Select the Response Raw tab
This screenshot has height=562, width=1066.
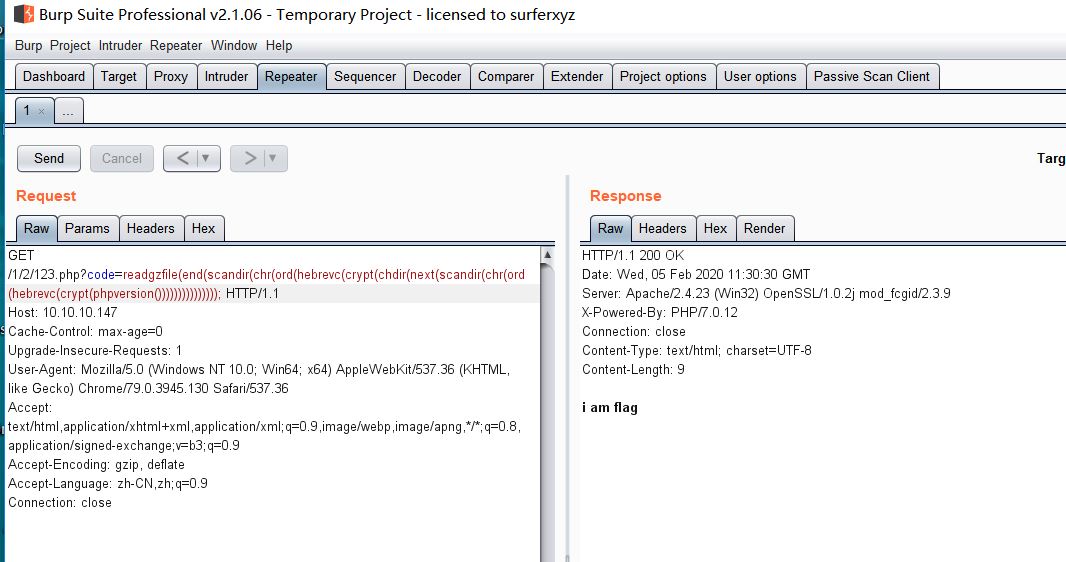coord(611,228)
